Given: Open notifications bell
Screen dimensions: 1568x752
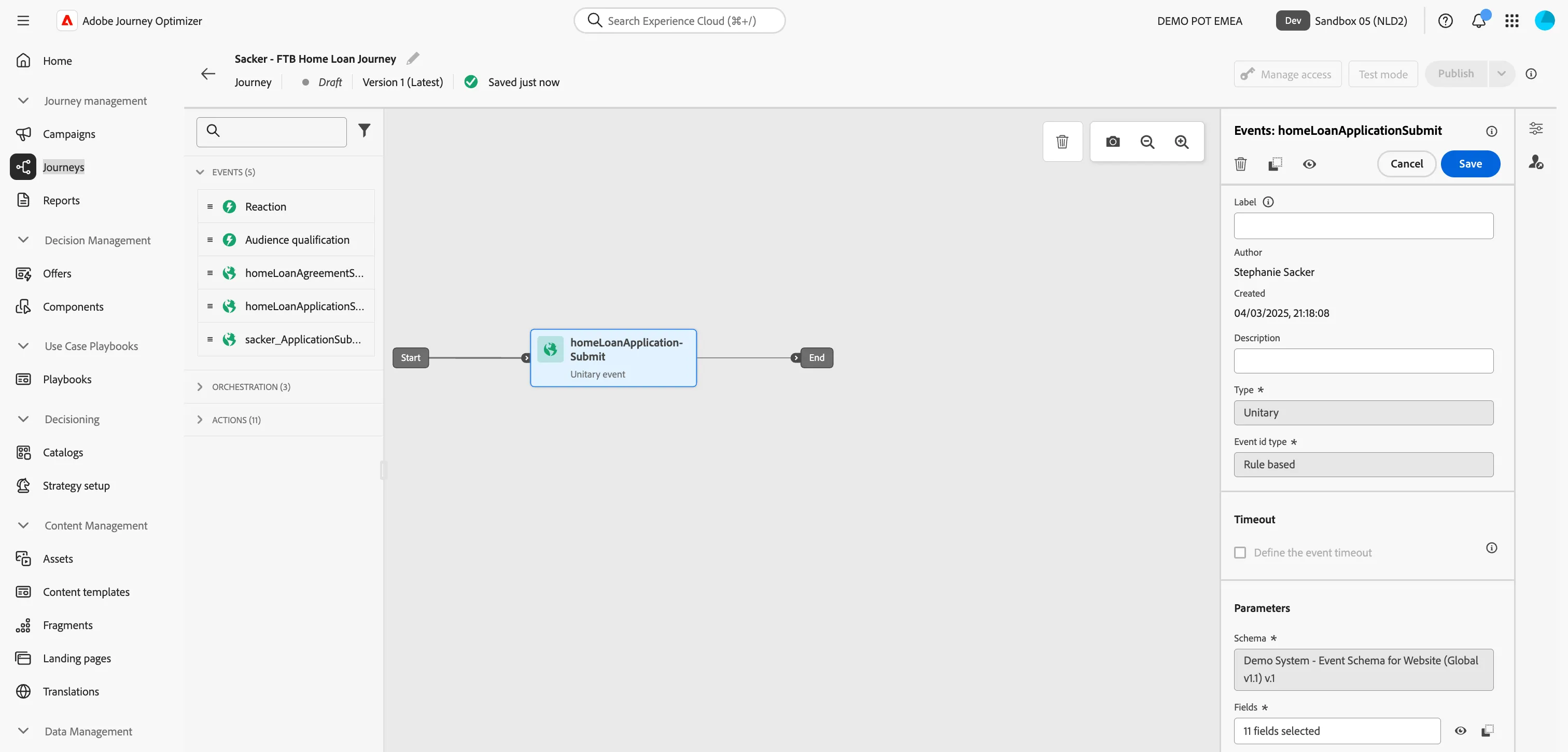Looking at the screenshot, I should [x=1478, y=21].
